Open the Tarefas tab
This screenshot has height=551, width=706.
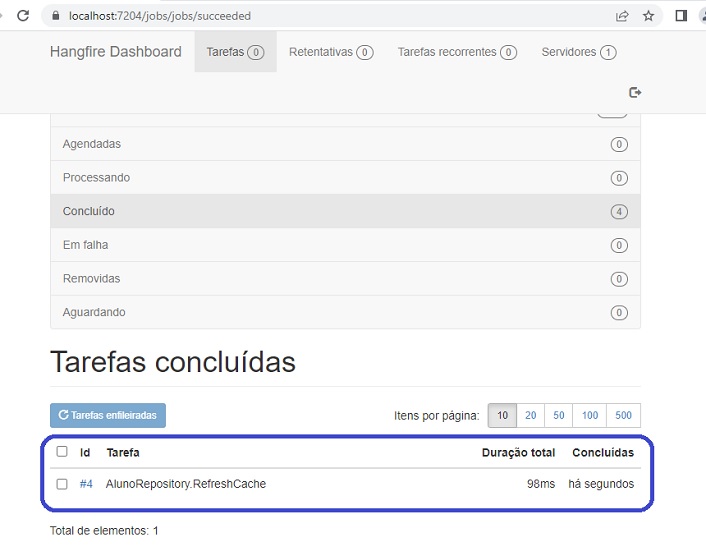[235, 52]
